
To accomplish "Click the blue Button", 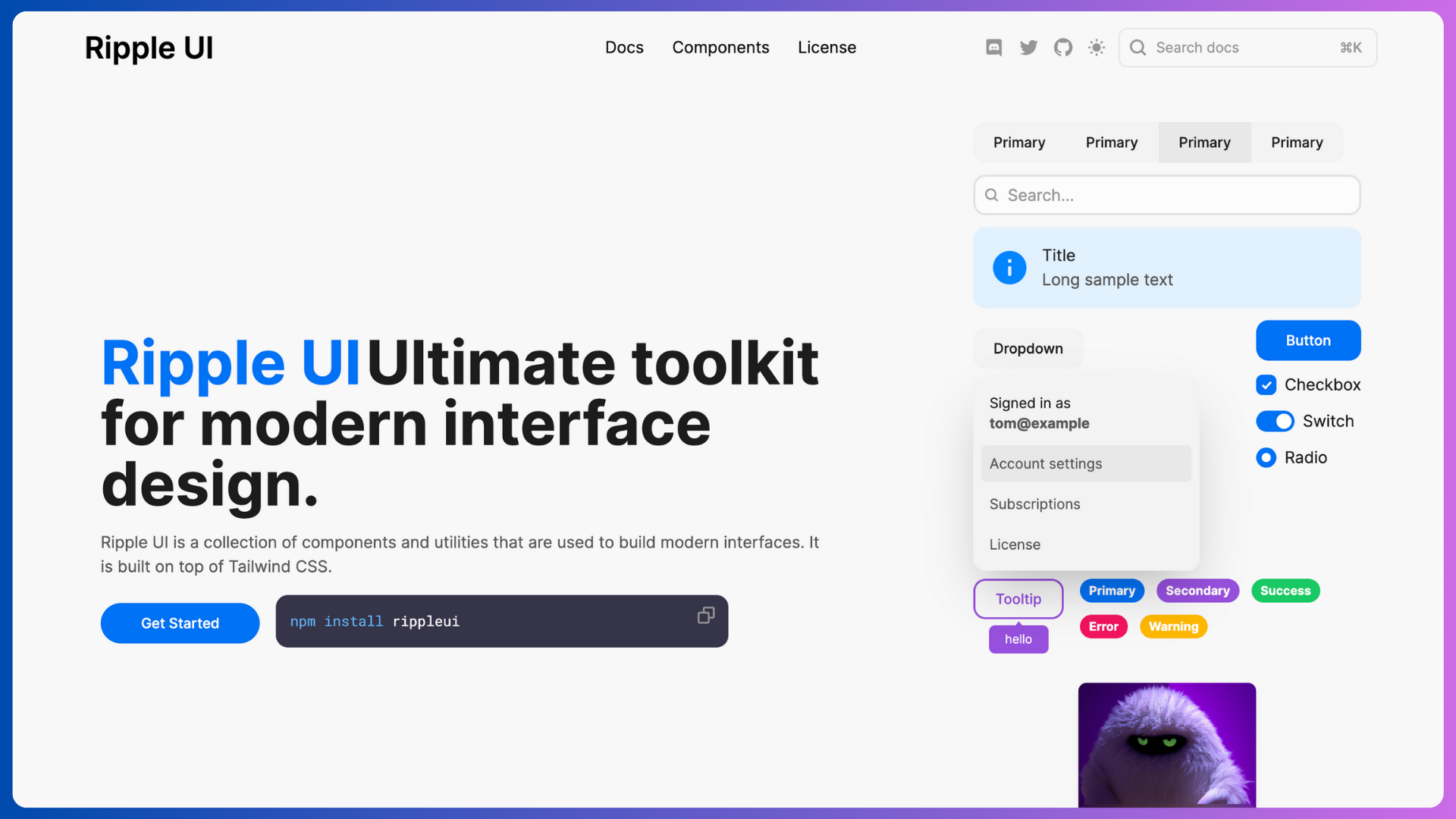I will coord(1308,340).
